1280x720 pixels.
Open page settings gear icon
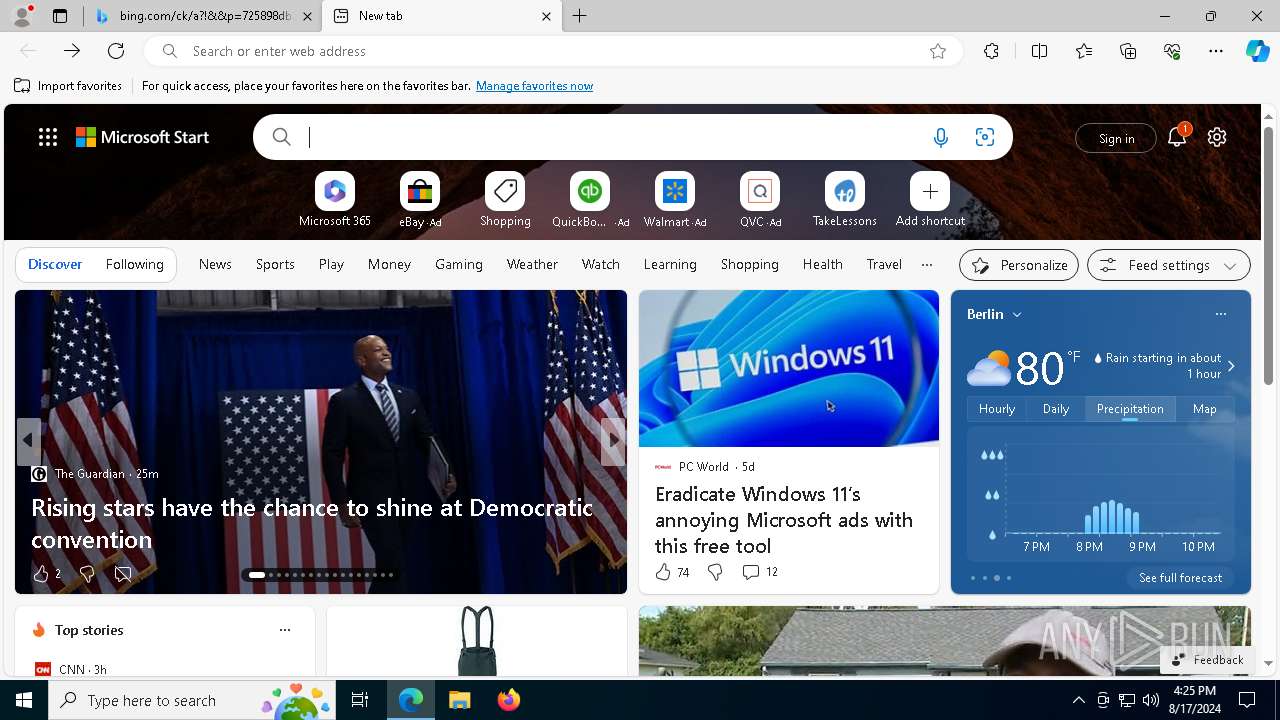pos(1217,138)
